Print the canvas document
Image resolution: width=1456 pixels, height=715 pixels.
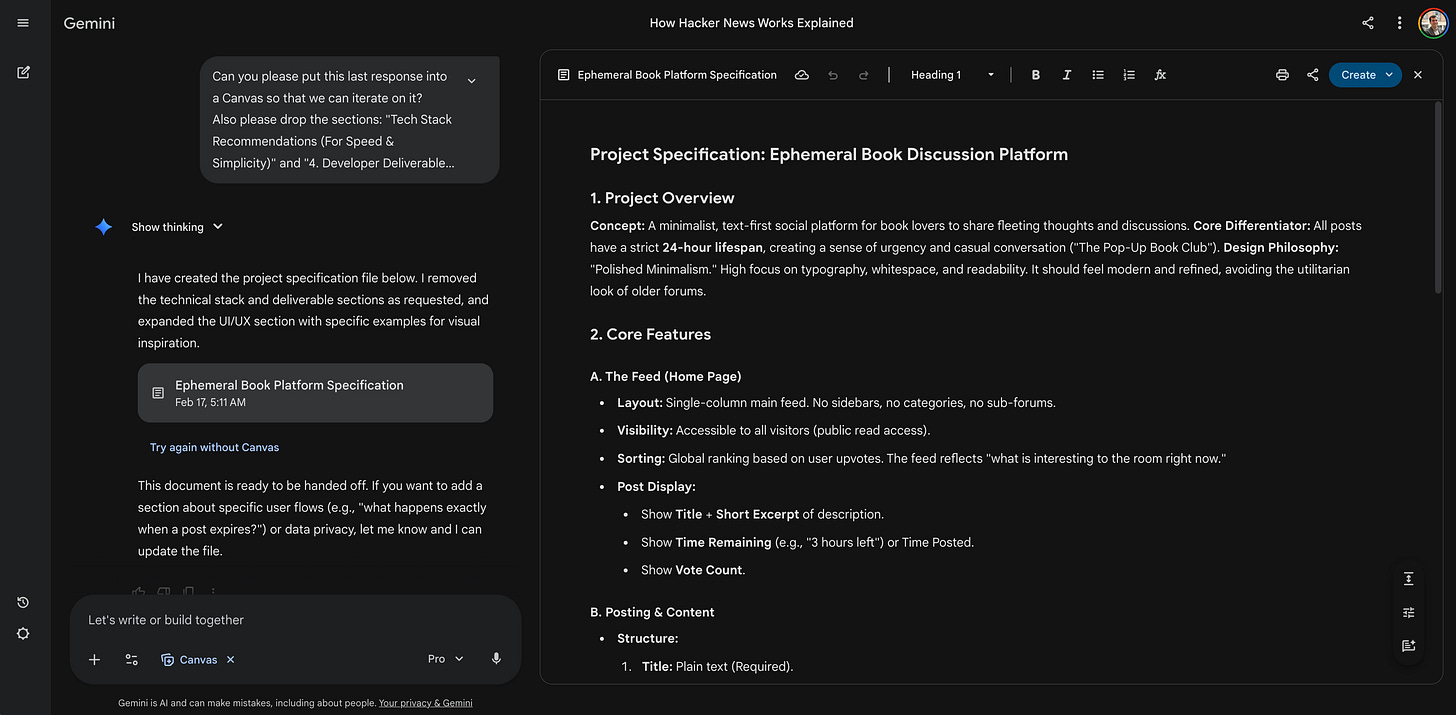1282,74
